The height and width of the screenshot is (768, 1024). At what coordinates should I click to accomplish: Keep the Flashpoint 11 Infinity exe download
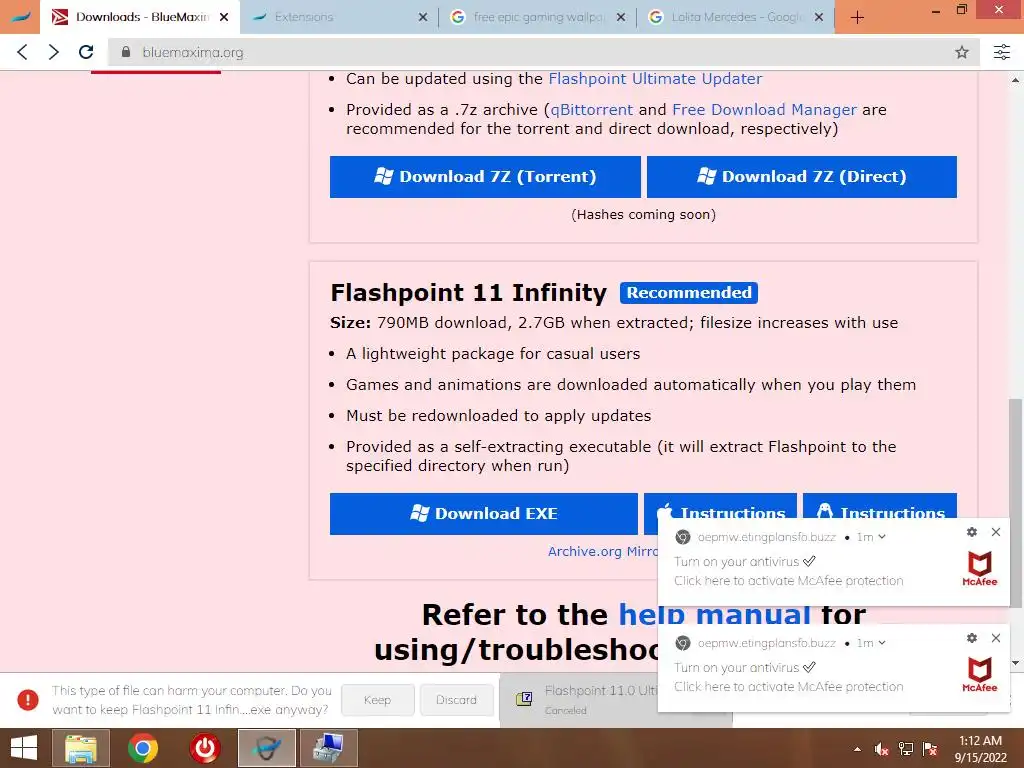tap(377, 700)
